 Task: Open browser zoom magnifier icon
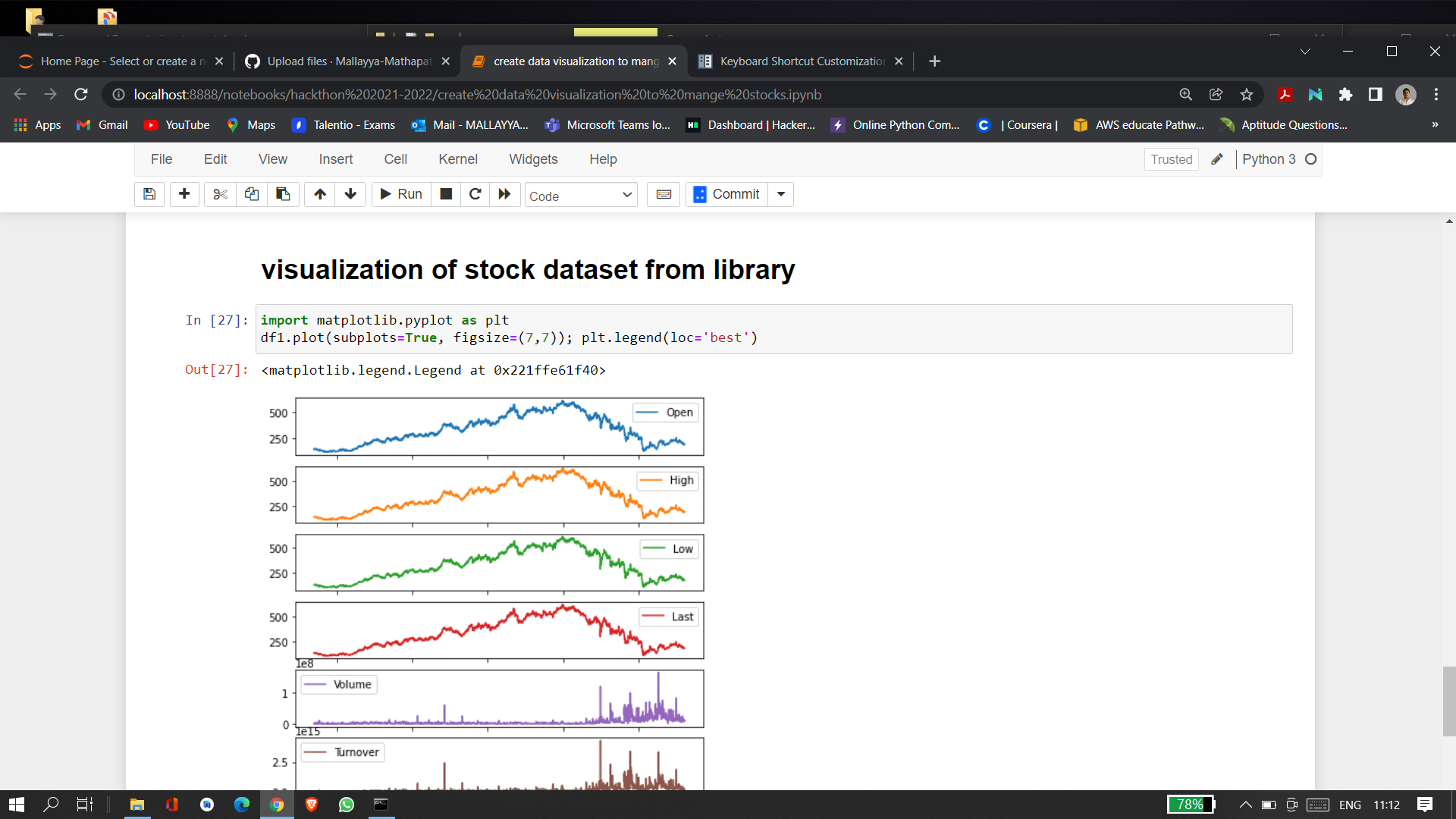tap(1186, 95)
